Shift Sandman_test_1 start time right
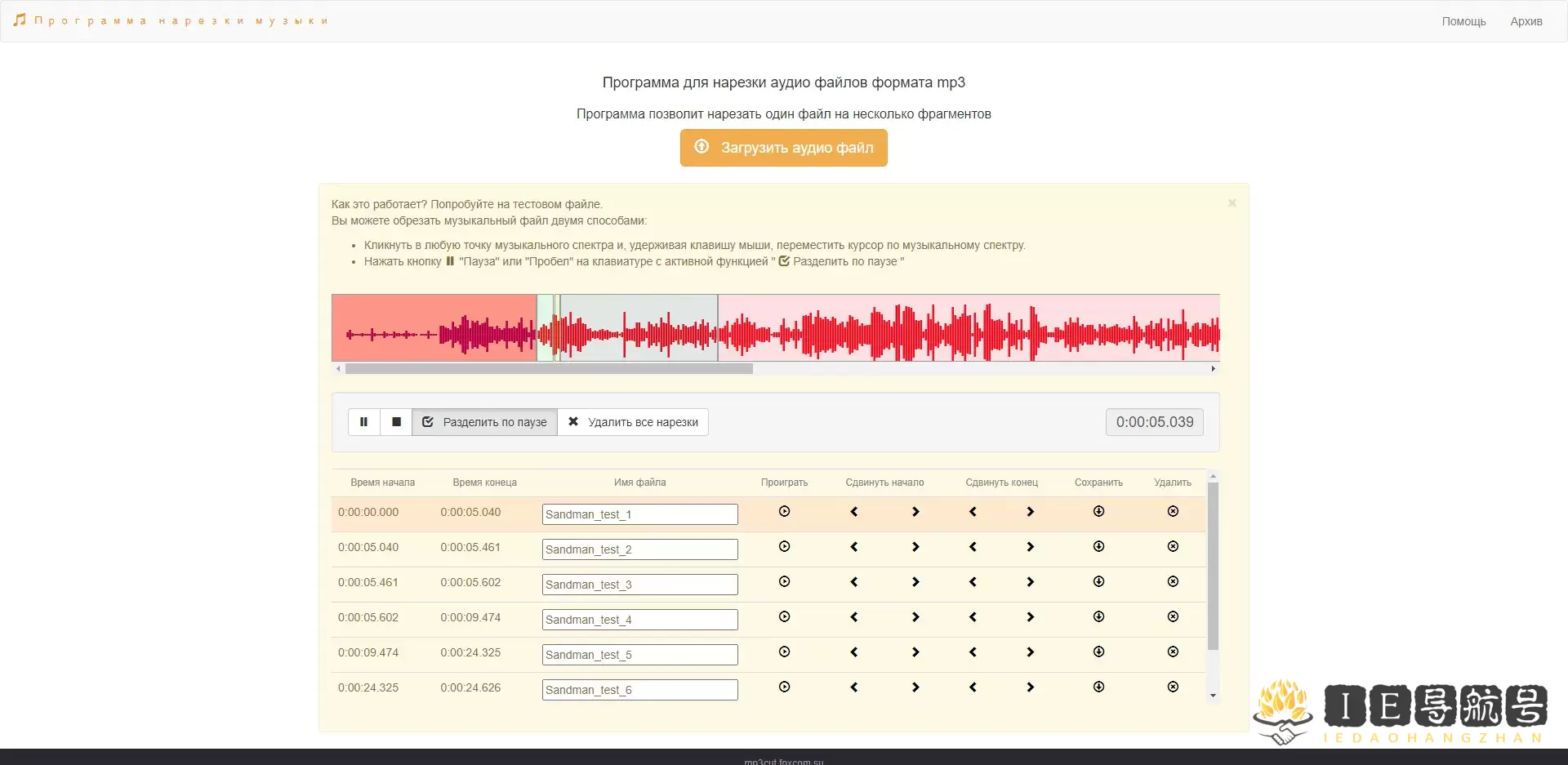The width and height of the screenshot is (1568, 765). pos(915,512)
